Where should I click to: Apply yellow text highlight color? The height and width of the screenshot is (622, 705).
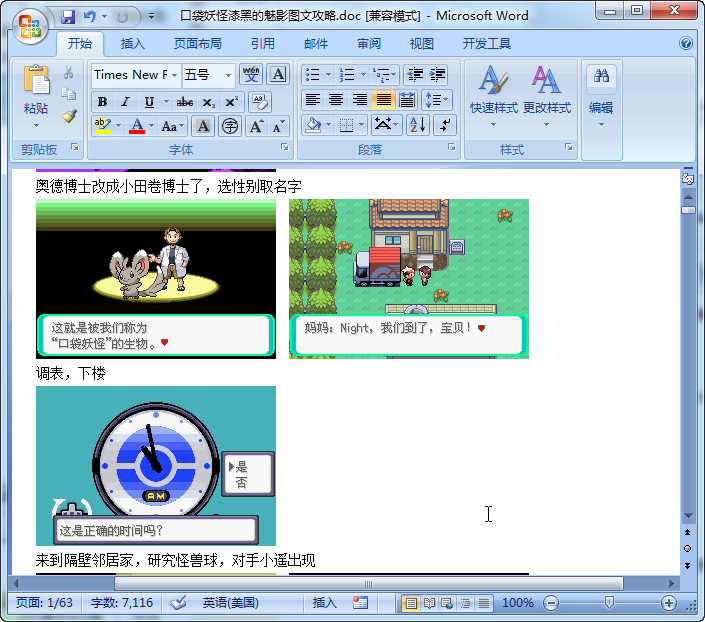[103, 126]
